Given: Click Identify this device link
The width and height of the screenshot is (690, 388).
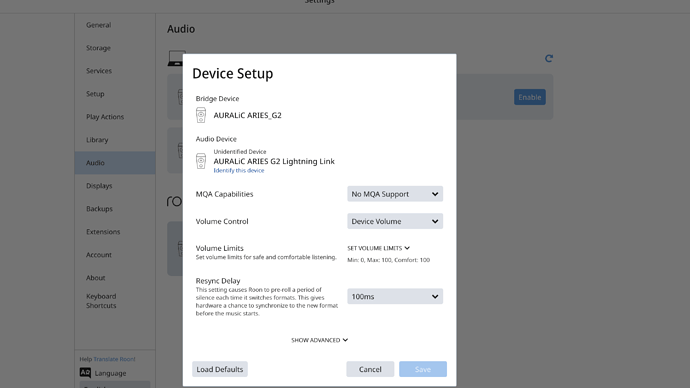Looking at the screenshot, I should pos(239,171).
